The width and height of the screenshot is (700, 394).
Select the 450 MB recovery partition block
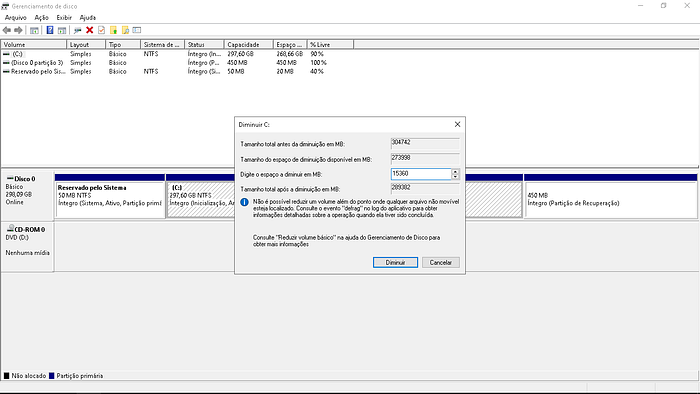[x=611, y=196]
